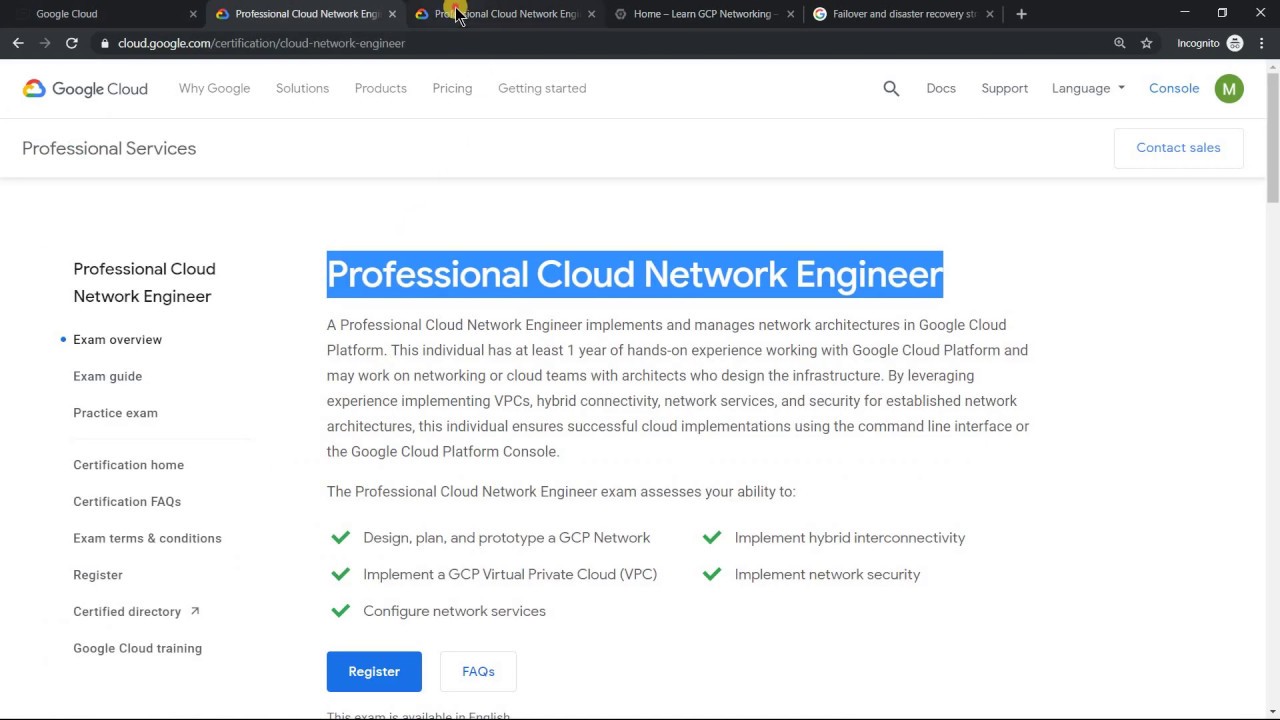This screenshot has width=1280, height=720.
Task: Click the Professional Services heading link
Action: point(109,148)
